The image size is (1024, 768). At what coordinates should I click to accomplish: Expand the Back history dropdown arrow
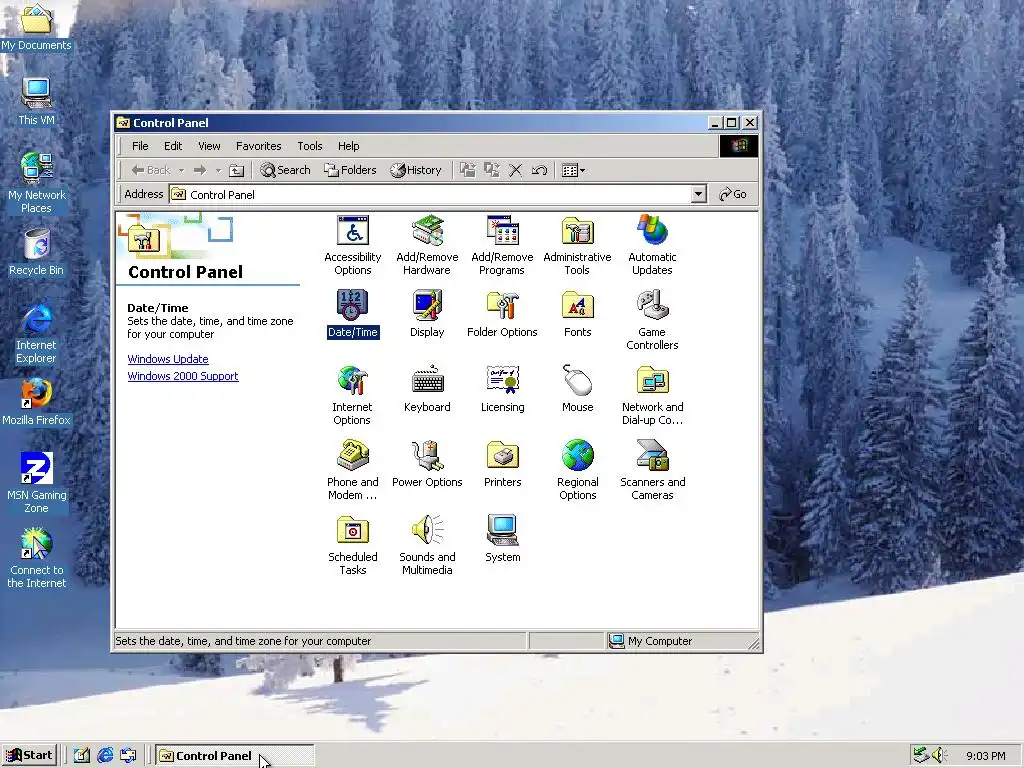(x=181, y=170)
